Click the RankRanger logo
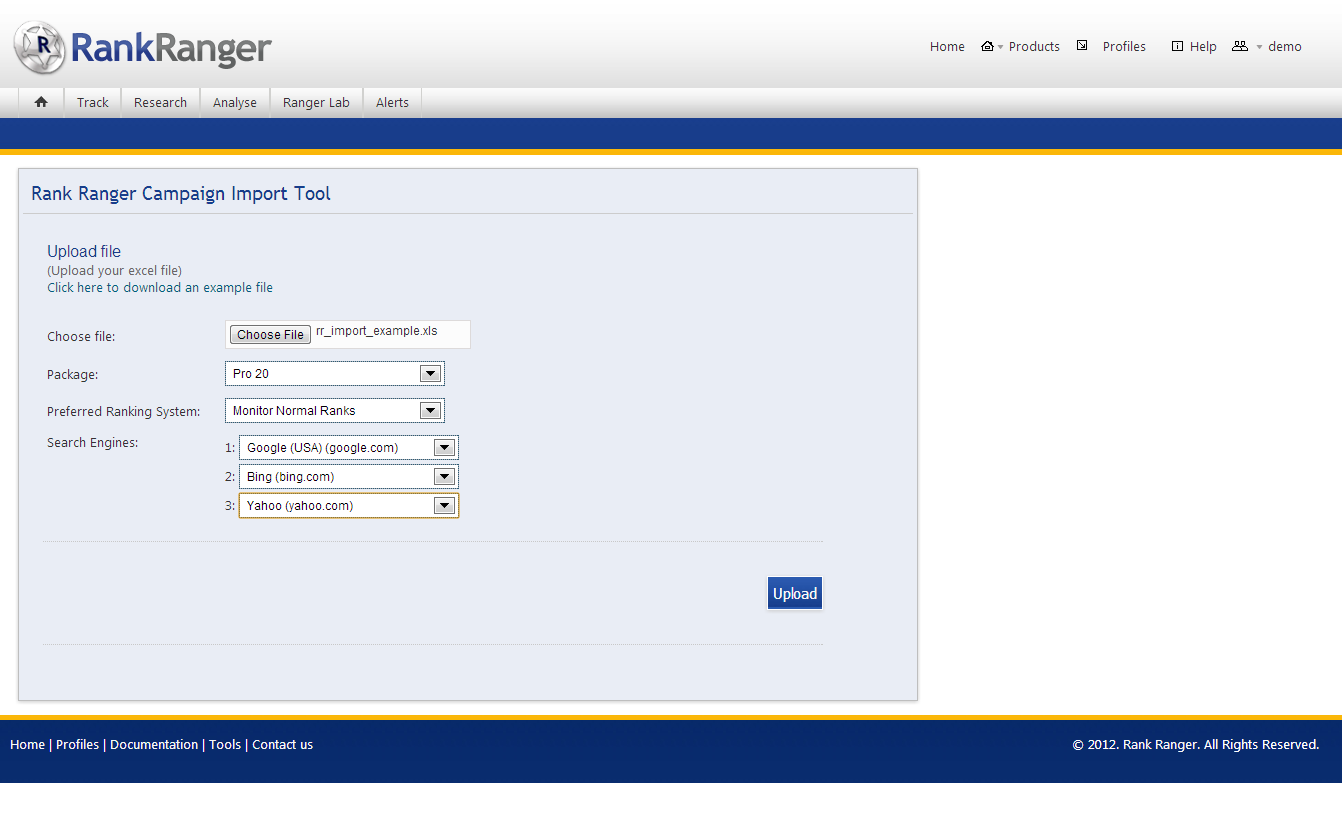 point(143,48)
